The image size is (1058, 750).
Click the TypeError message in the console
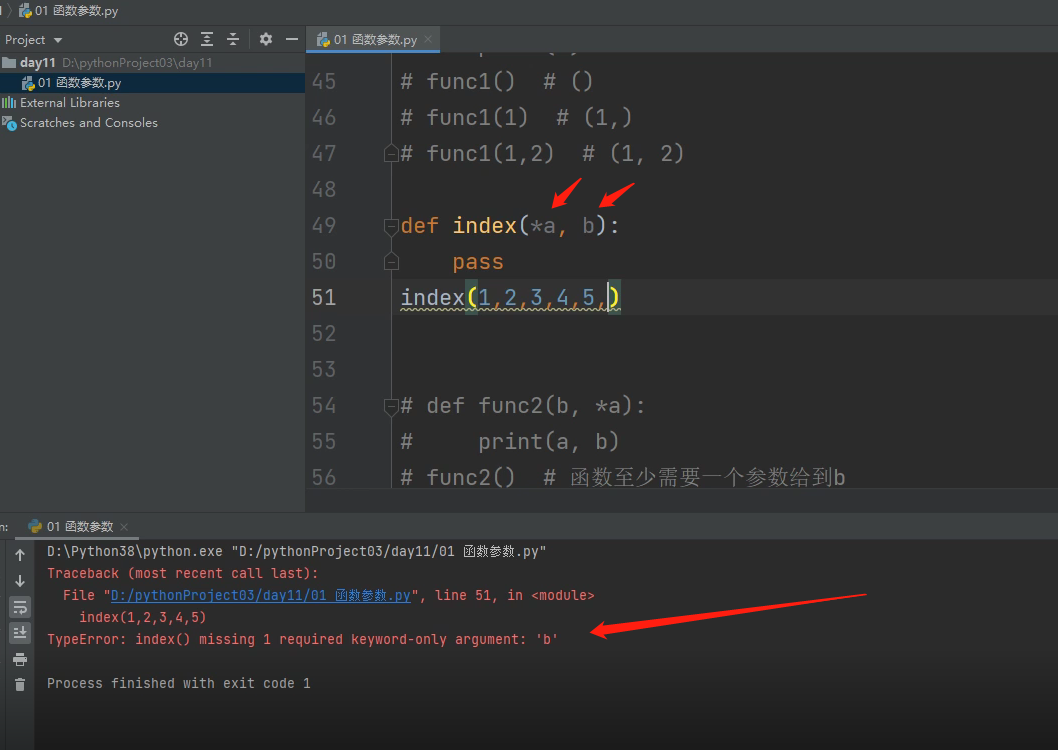click(302, 639)
